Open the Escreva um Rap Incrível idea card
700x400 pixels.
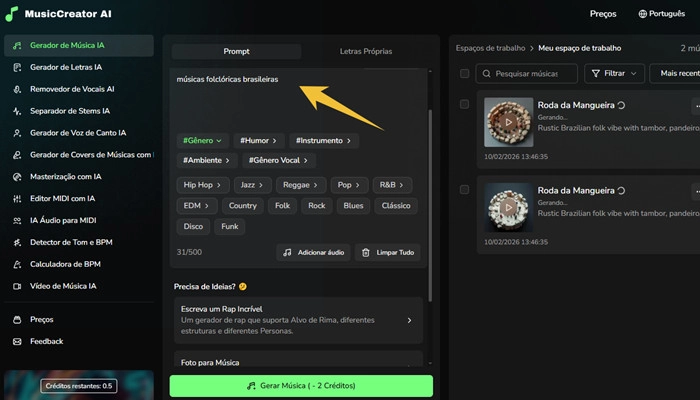298,320
